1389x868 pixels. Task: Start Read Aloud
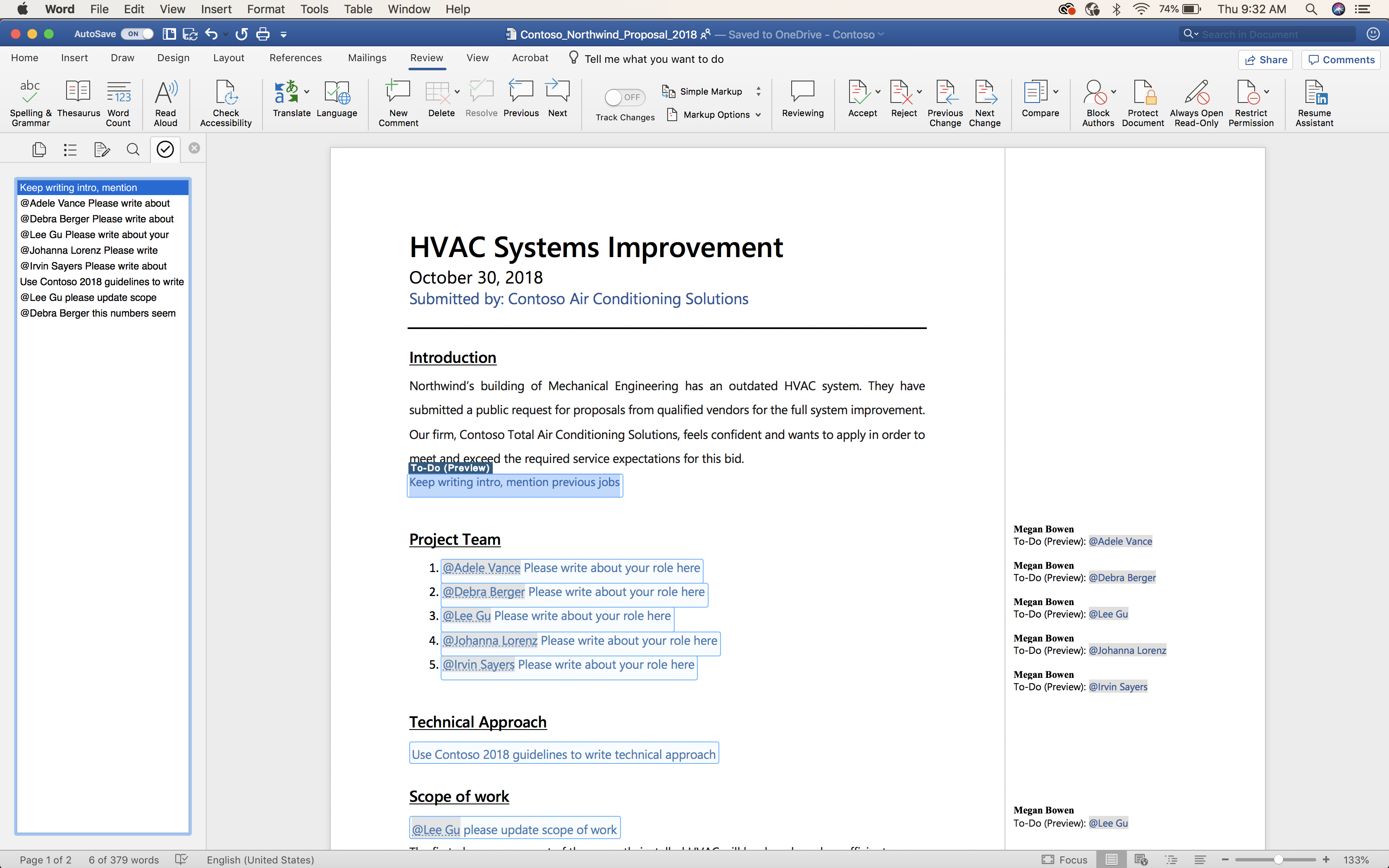point(165,103)
